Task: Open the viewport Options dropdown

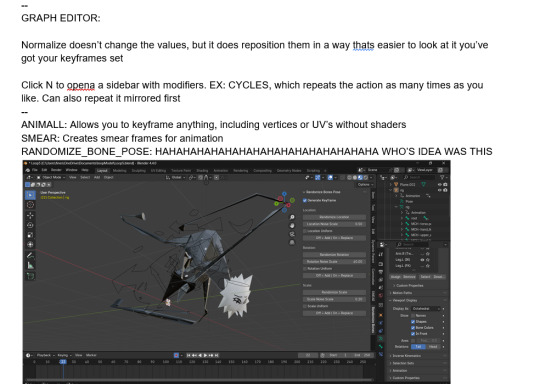Action: [x=365, y=185]
